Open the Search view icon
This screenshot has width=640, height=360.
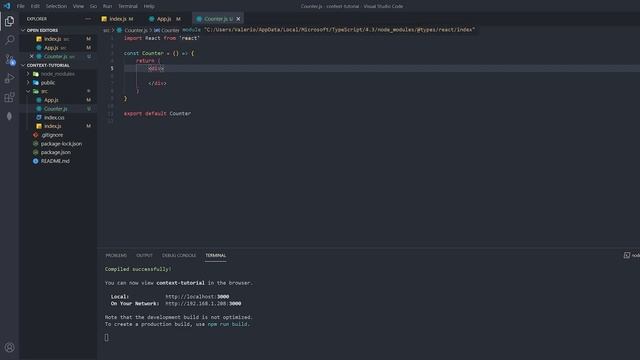(9, 40)
